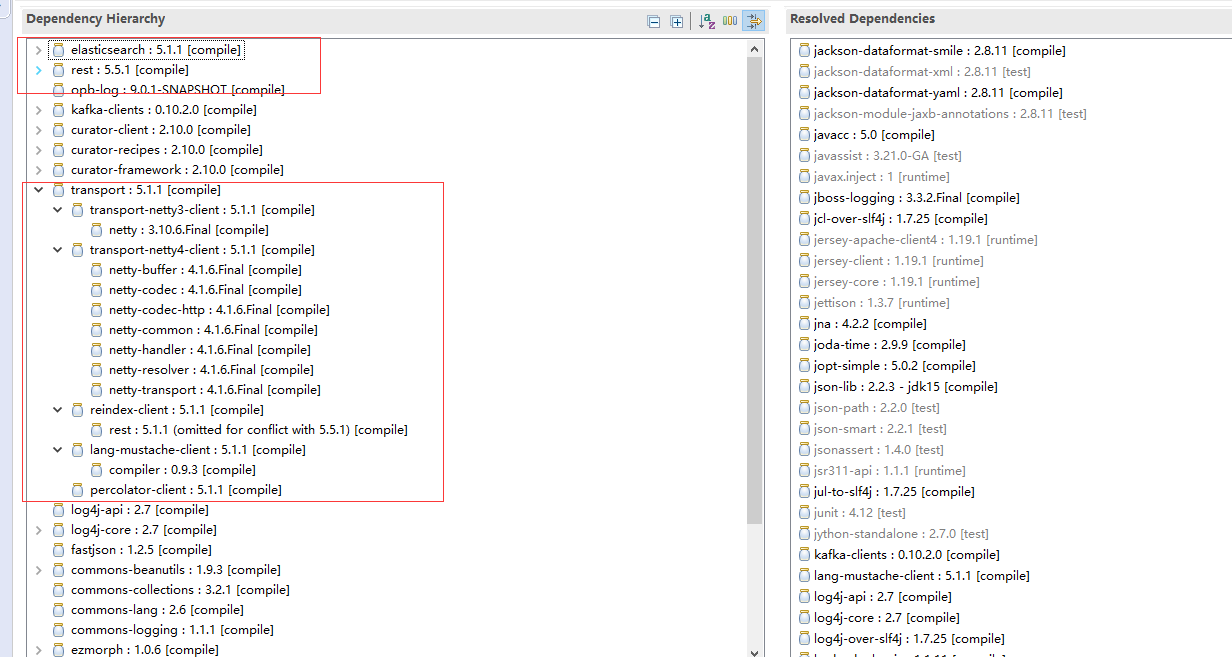The width and height of the screenshot is (1232, 657).
Task: Expand curator-recipes : 2.10.0 node
Action: (38, 150)
